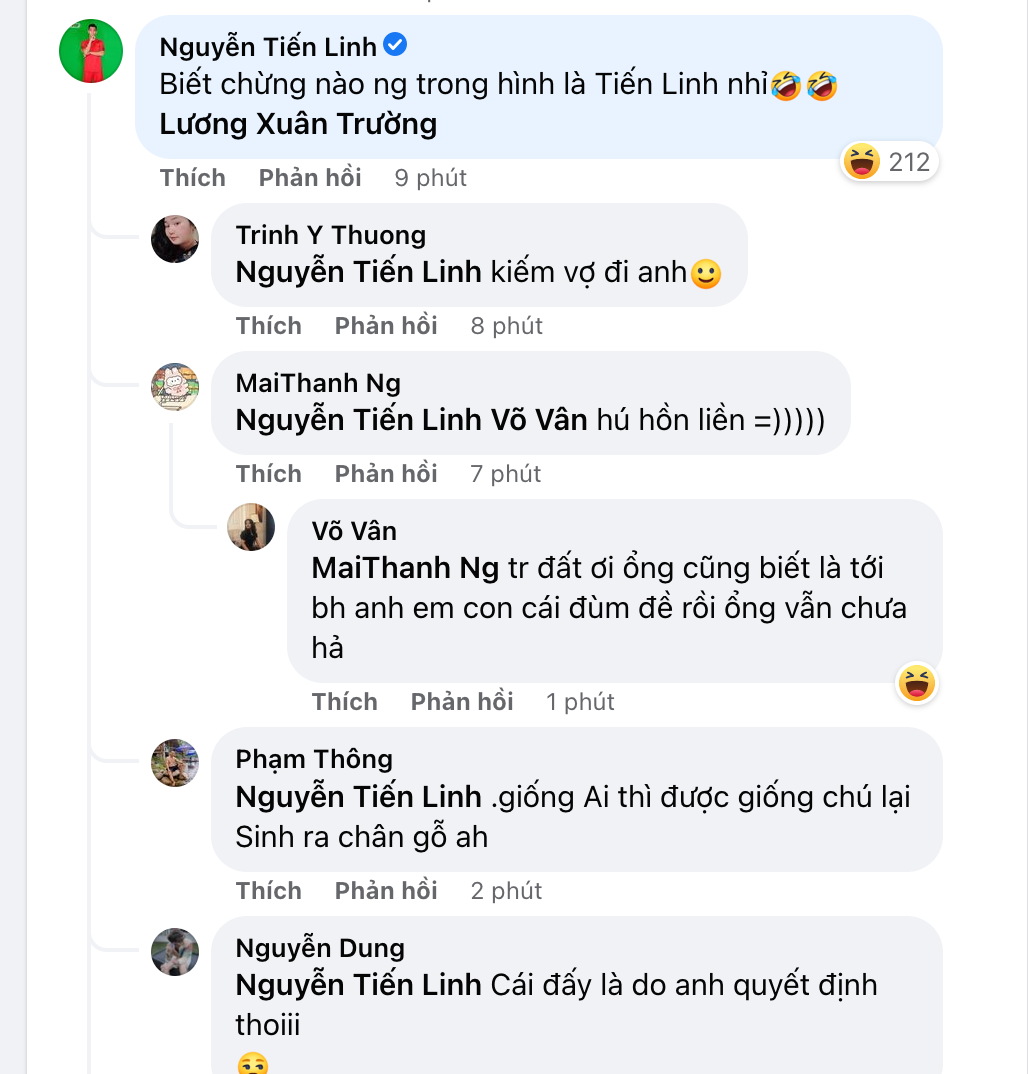Click Thích on Nguyễn Tiến Linh's comment
This screenshot has height=1074, width=1028.
pos(192,177)
